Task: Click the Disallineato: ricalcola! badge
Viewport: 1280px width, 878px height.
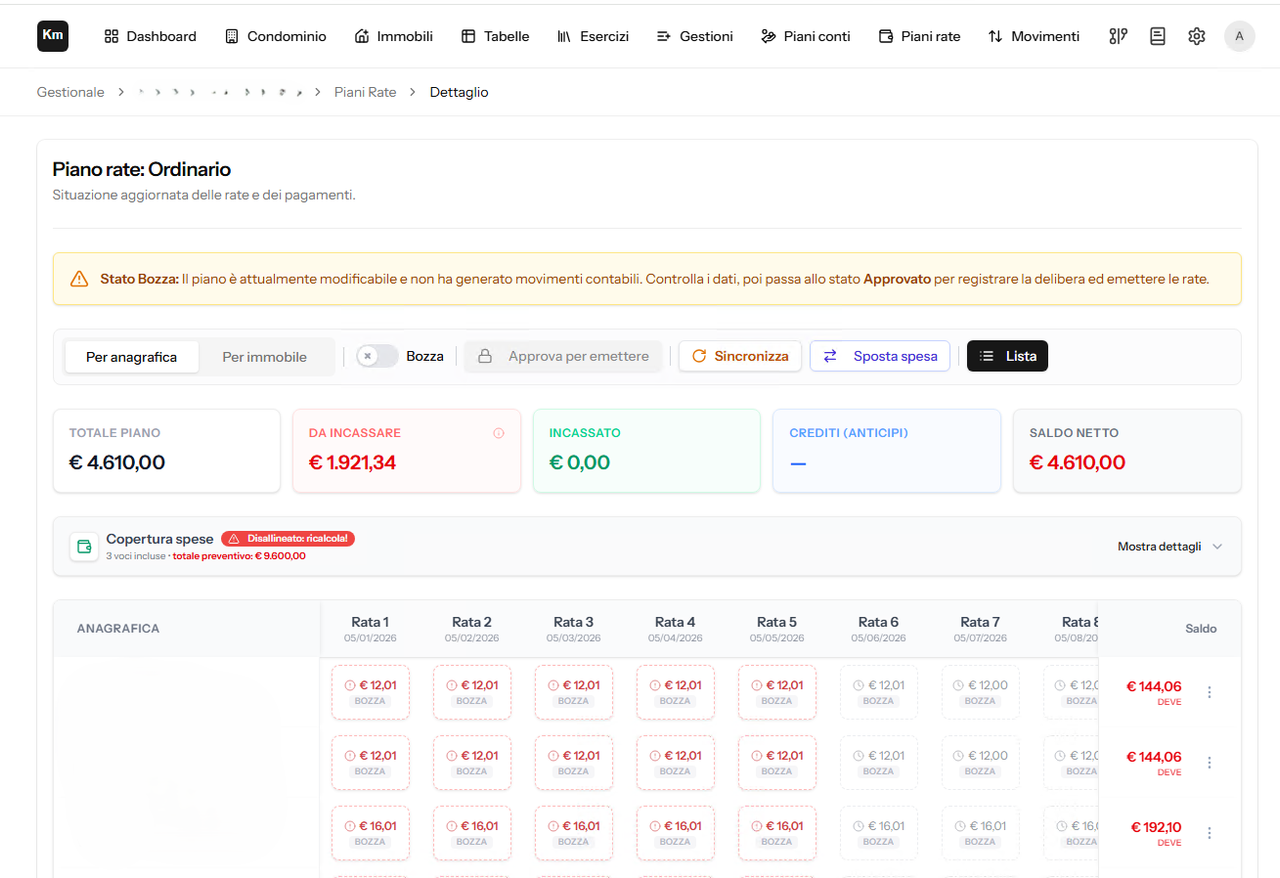Action: coord(288,538)
